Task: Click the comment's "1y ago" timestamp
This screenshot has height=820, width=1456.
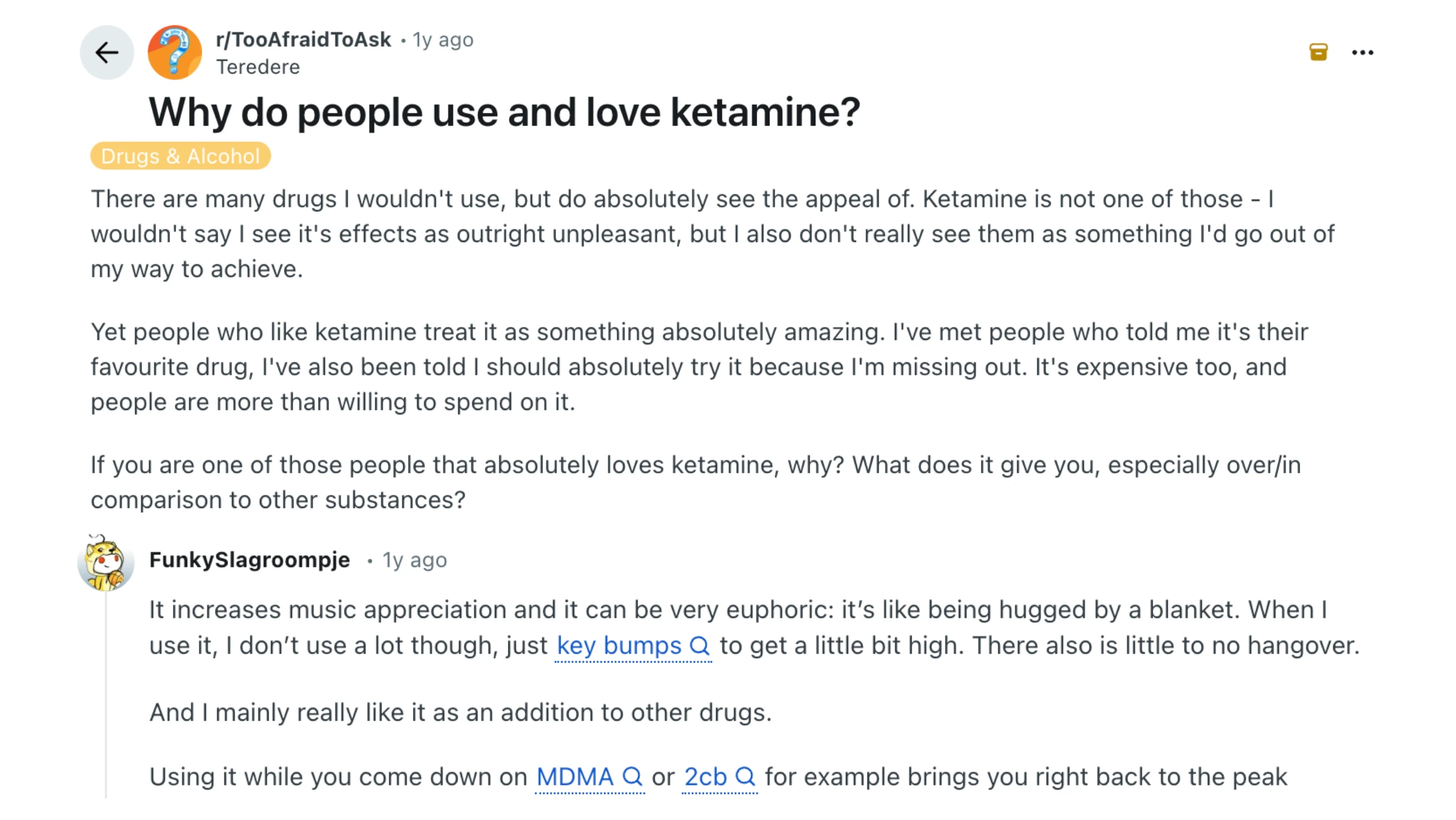Action: 413,560
